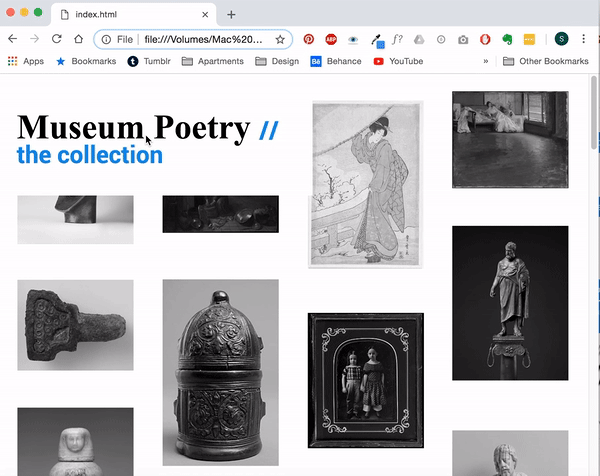Open the standing robed statue image
The height and width of the screenshot is (476, 600).
[510, 303]
